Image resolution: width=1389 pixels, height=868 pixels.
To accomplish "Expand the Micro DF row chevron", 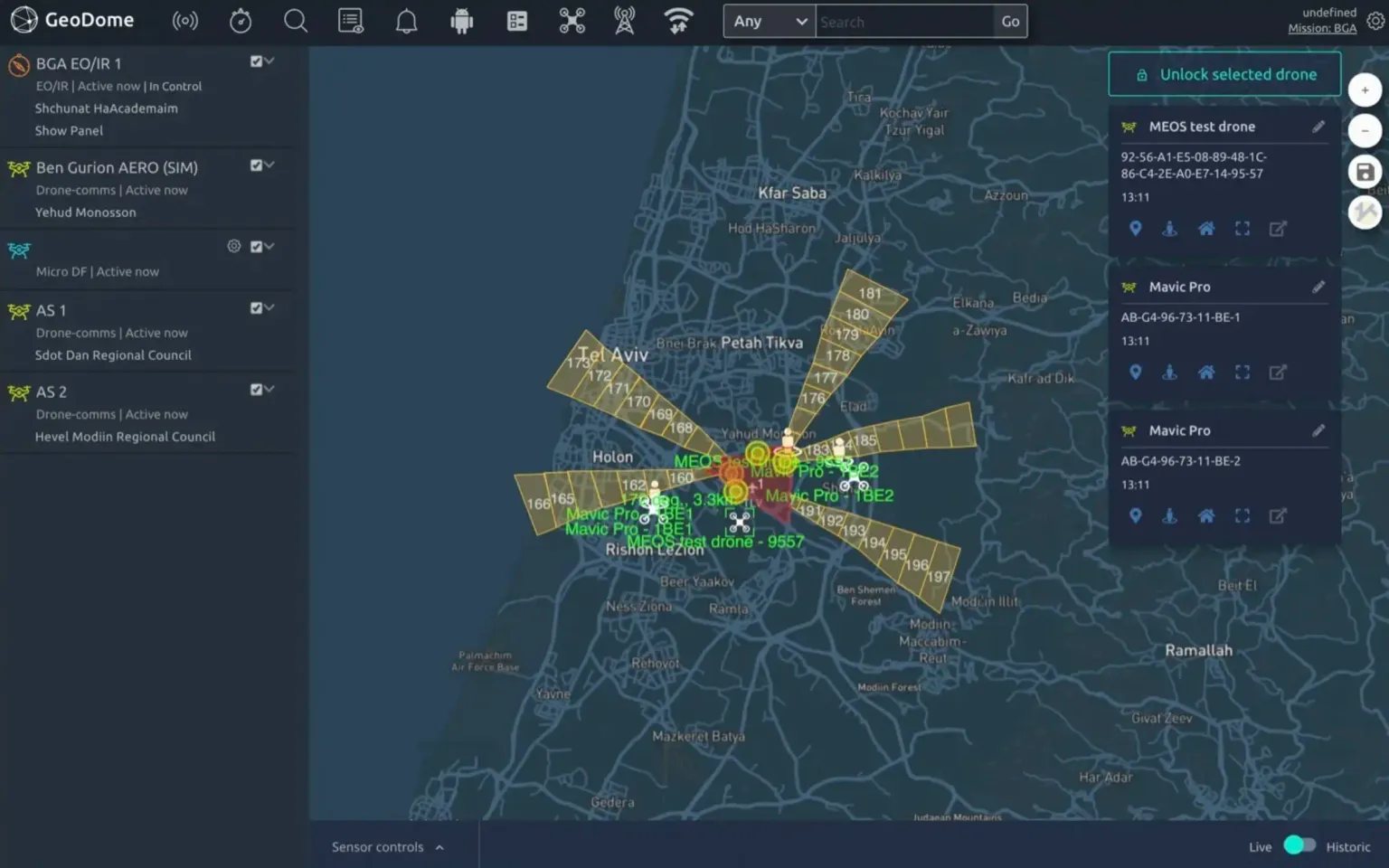I will pos(269,246).
